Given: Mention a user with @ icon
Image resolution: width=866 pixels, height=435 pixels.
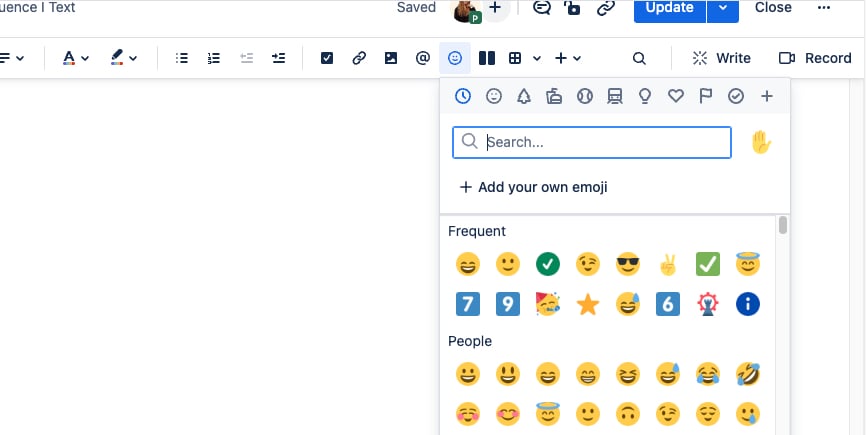Looking at the screenshot, I should click(x=423, y=58).
